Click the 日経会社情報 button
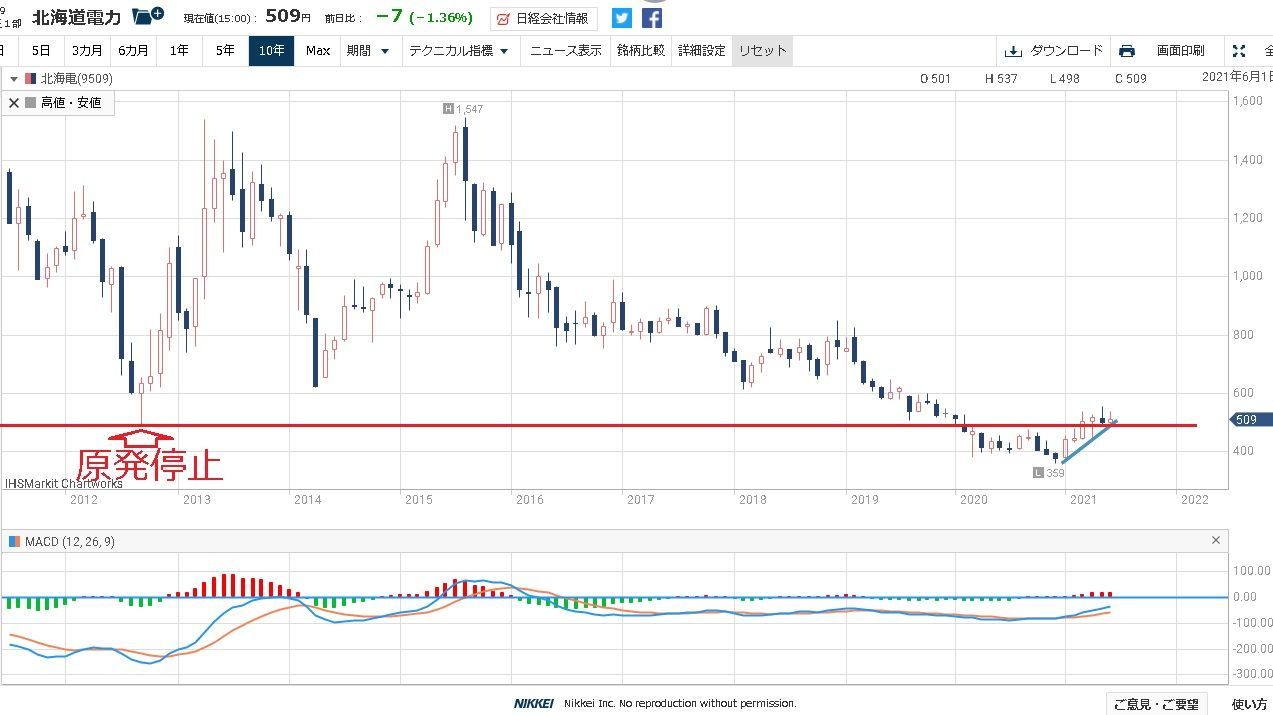The height and width of the screenshot is (715, 1273). tap(544, 19)
